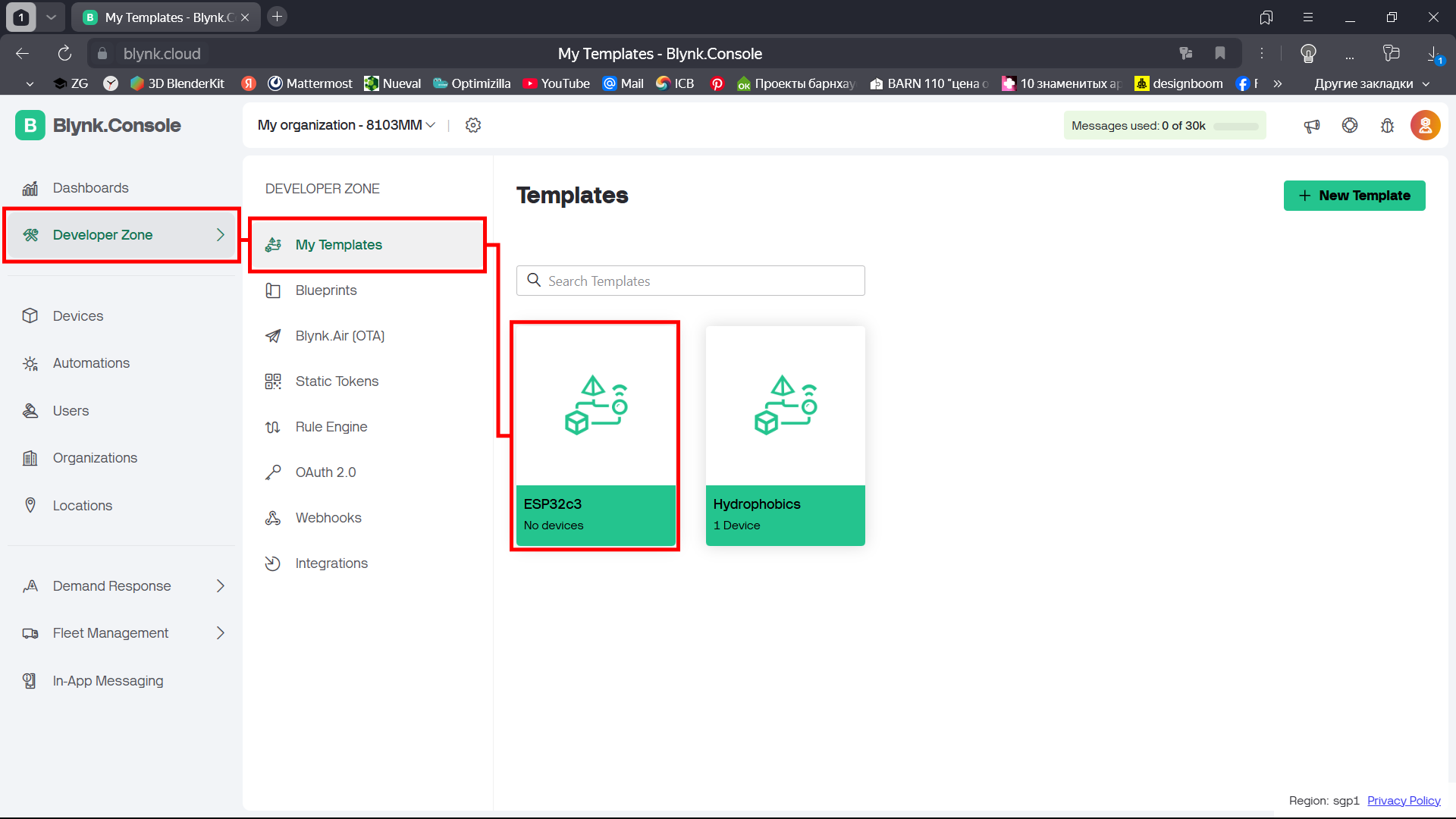Open the Users page
Viewport: 1456px width, 819px height.
coord(71,411)
